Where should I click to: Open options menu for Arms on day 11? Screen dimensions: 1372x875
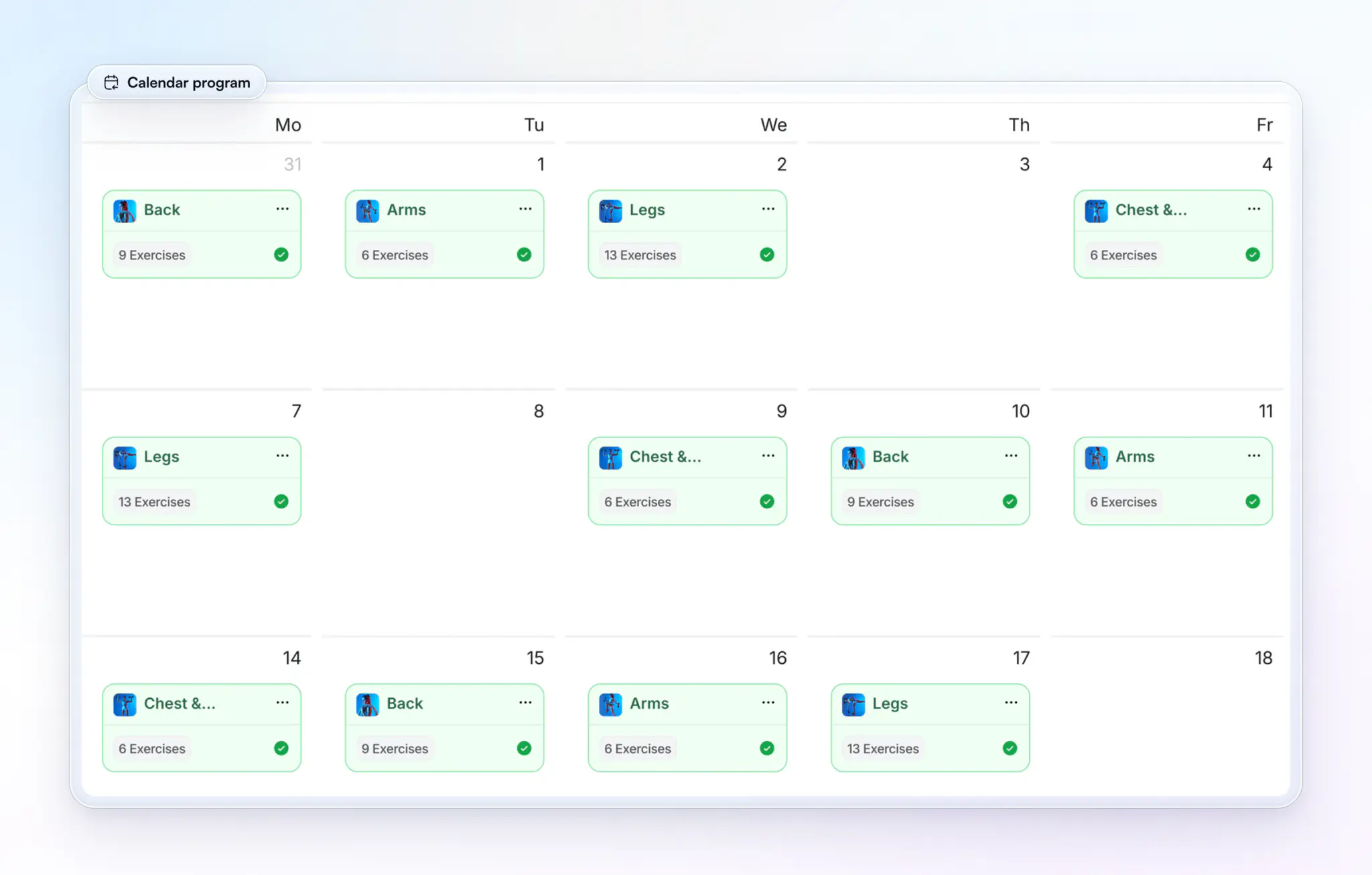1254,456
